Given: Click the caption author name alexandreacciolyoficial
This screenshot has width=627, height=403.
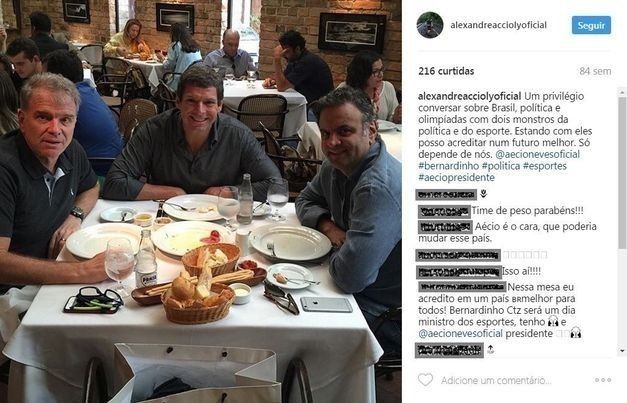Looking at the screenshot, I should (x=469, y=96).
